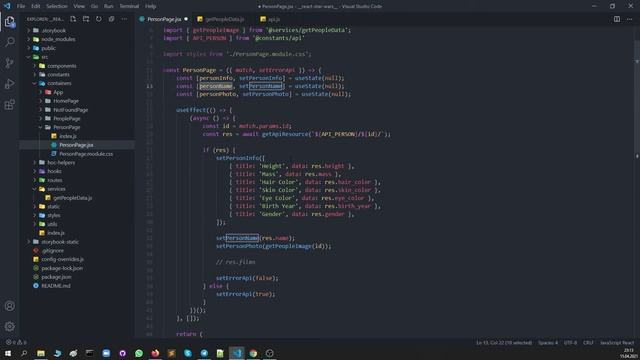
Task: Collapse the services folder
Action: [56, 189]
